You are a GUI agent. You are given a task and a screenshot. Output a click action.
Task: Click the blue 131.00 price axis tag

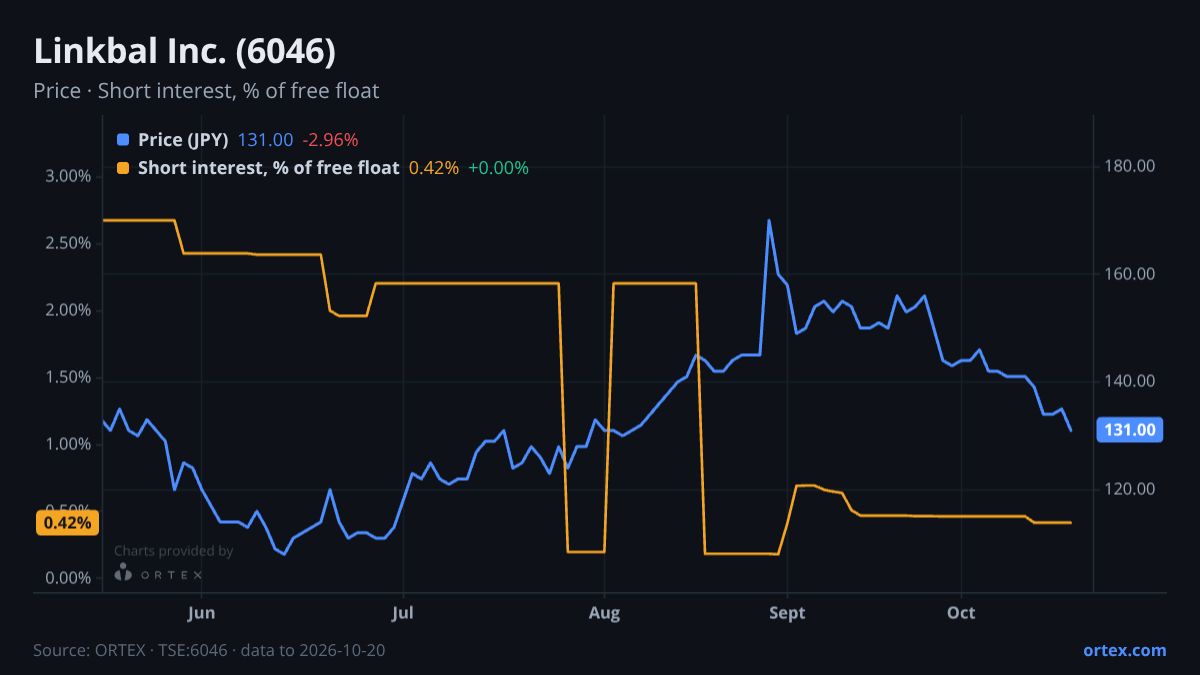click(1130, 430)
